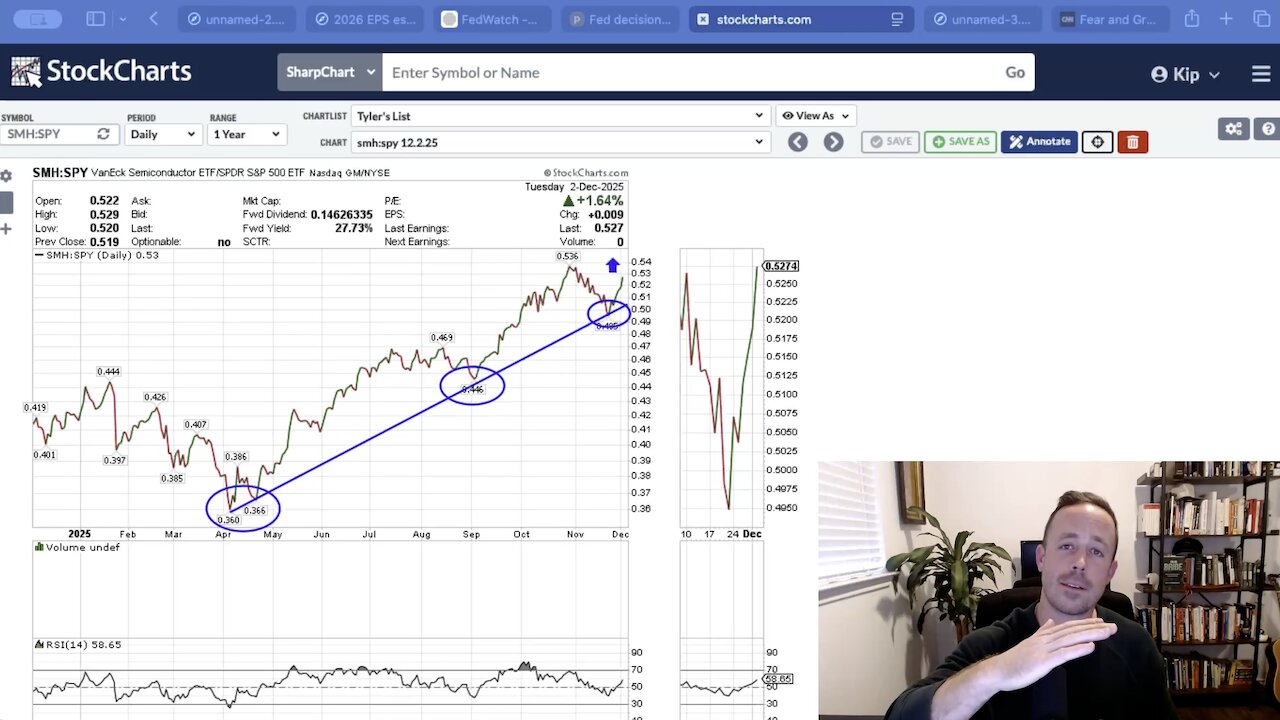Click the 0.360 April low label

[229, 520]
